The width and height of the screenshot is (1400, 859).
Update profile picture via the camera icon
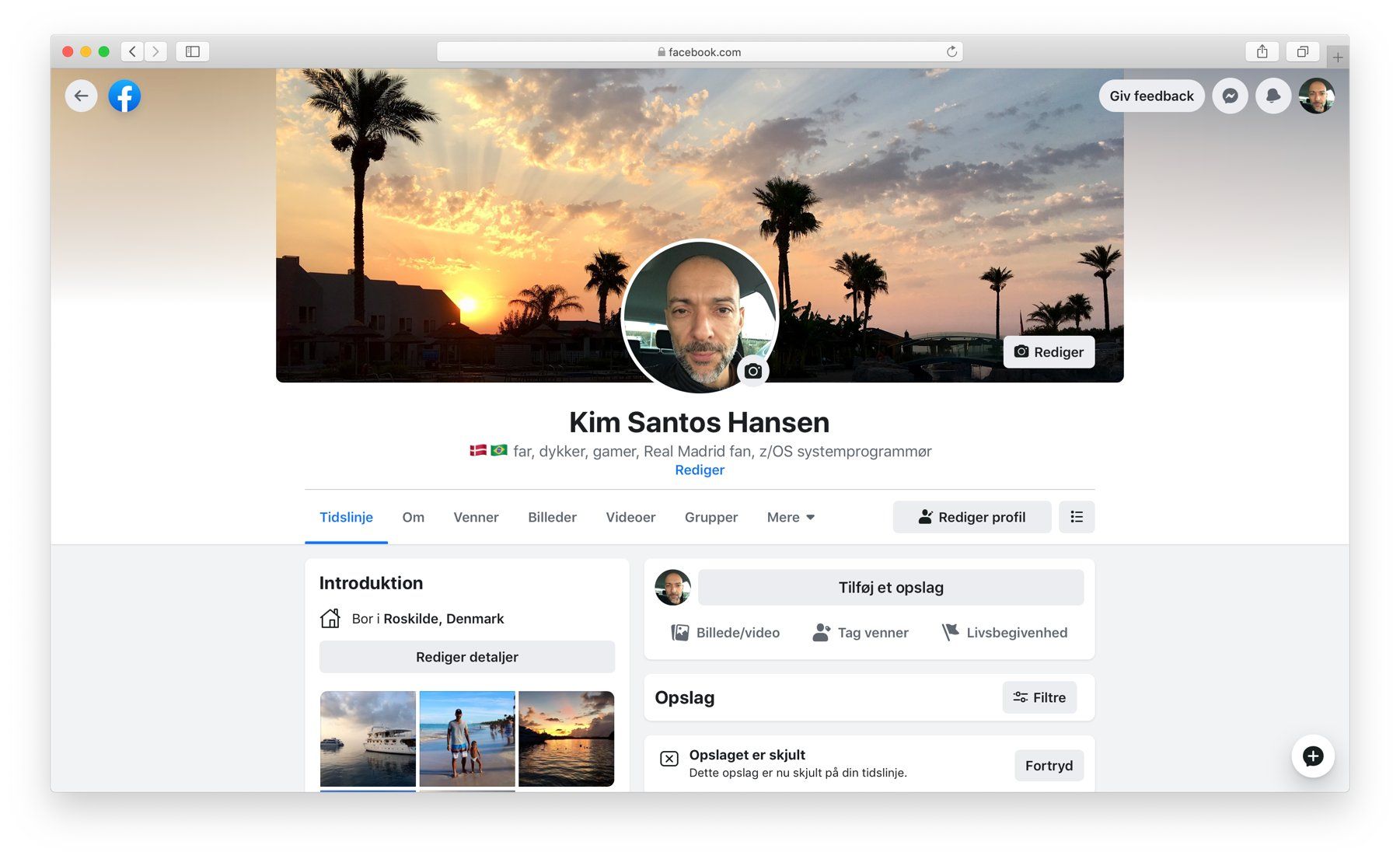tap(752, 372)
